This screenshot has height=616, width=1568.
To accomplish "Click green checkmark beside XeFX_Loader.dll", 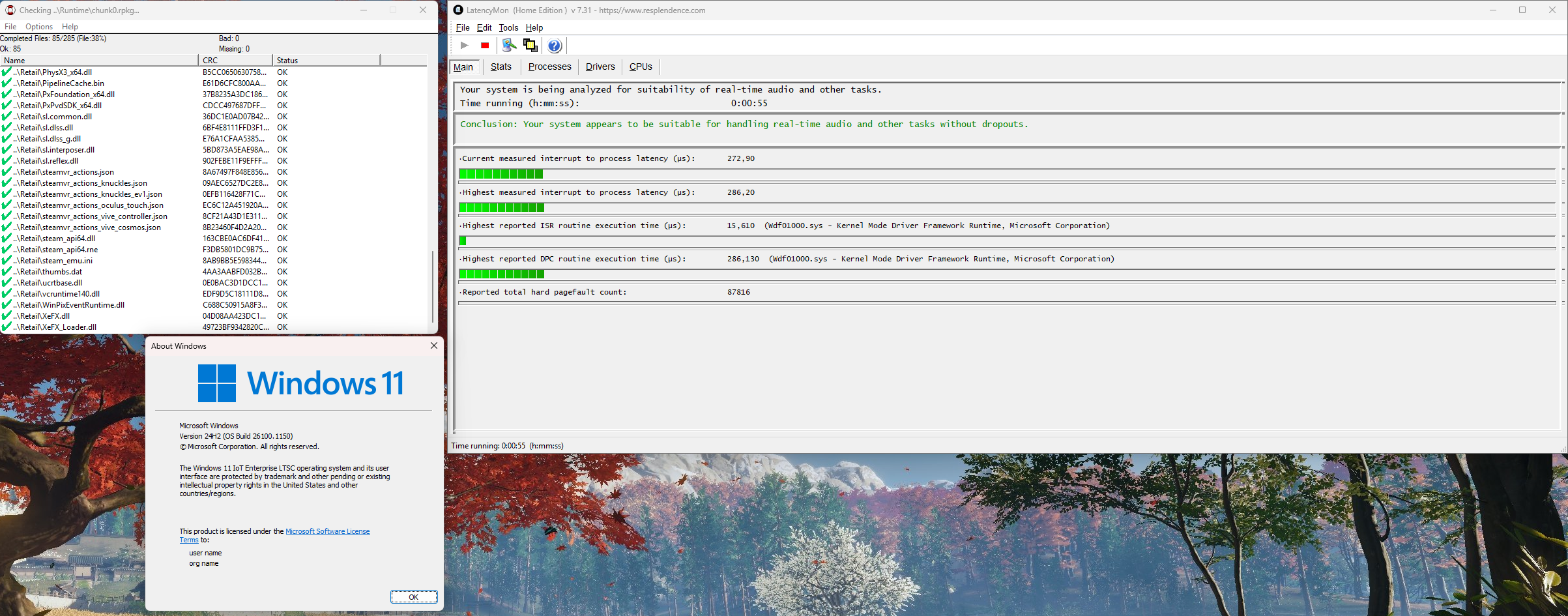I will (x=7, y=327).
